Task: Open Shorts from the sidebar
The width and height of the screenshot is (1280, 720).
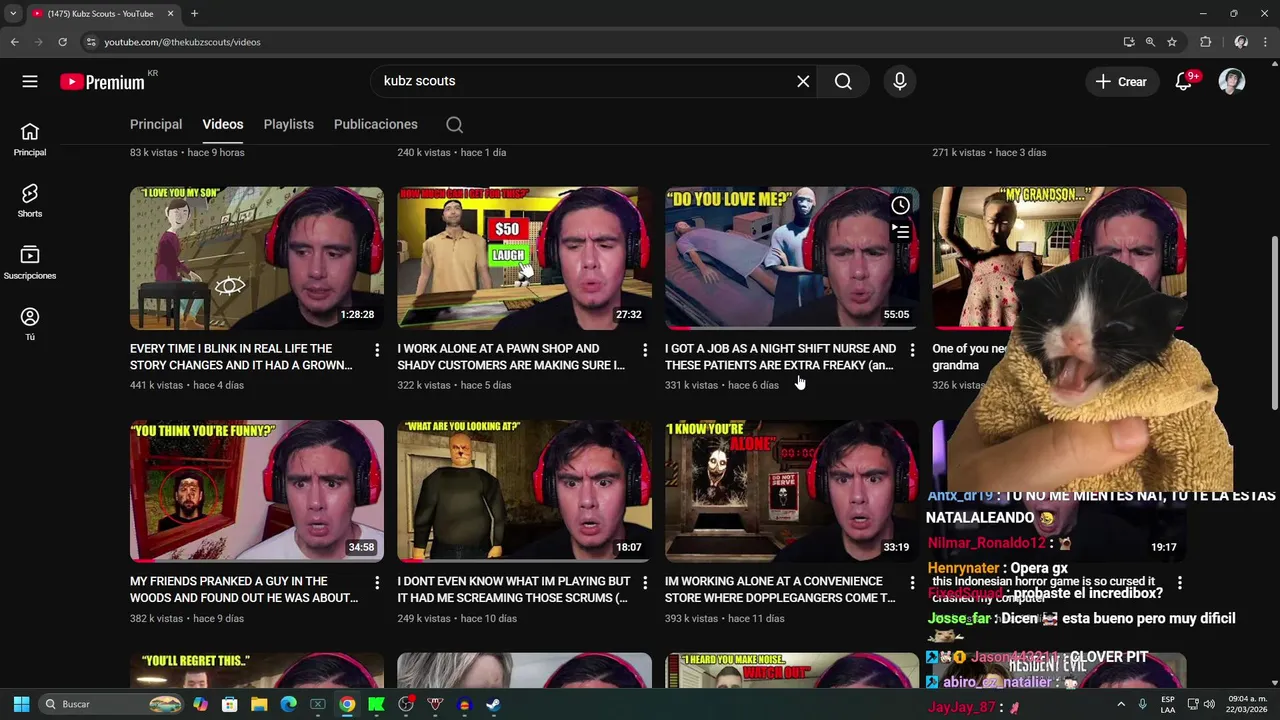Action: (x=30, y=200)
